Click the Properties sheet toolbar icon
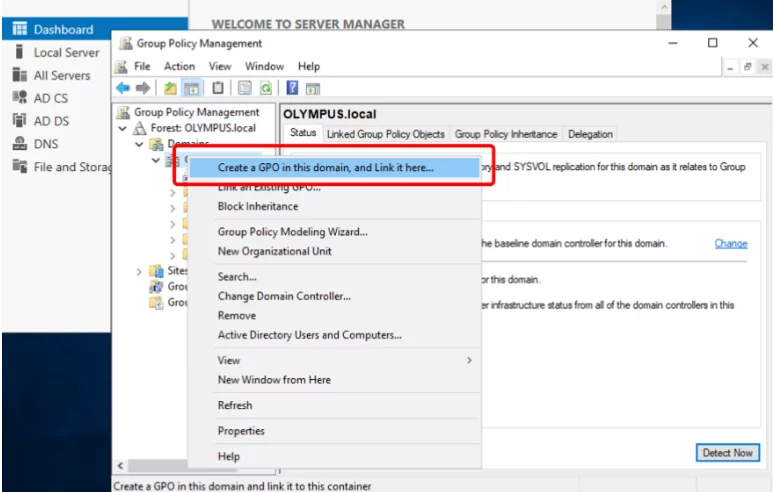 click(x=245, y=88)
